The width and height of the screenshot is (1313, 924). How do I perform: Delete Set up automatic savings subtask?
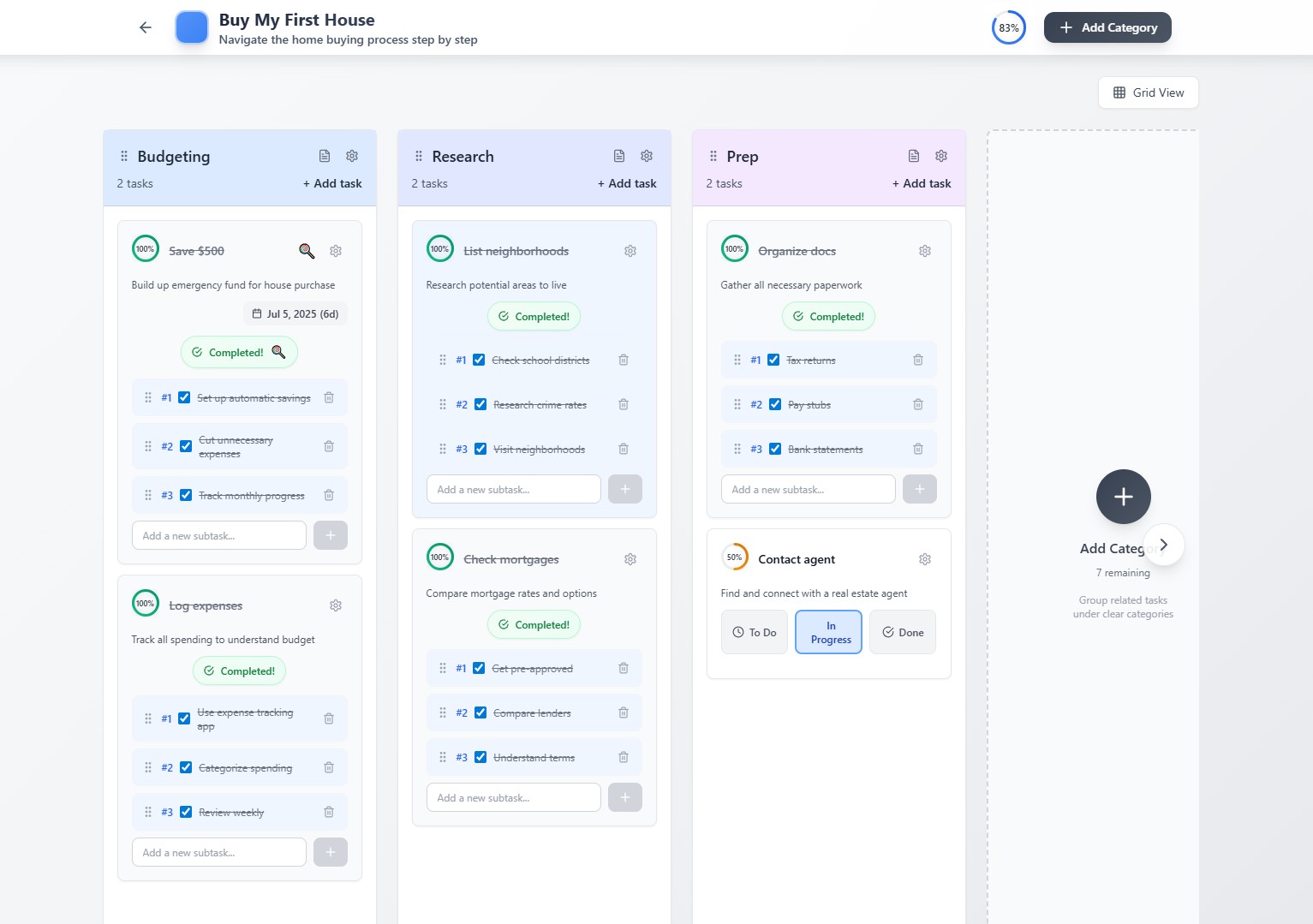pos(329,397)
